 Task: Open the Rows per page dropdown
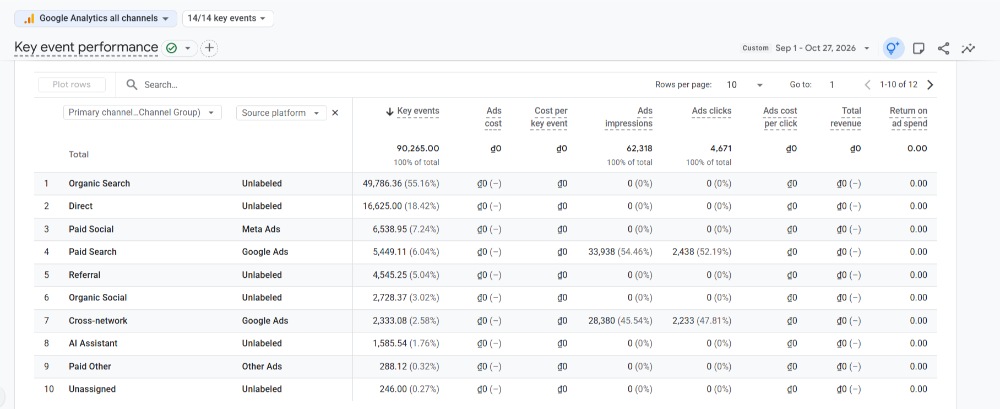click(x=745, y=85)
